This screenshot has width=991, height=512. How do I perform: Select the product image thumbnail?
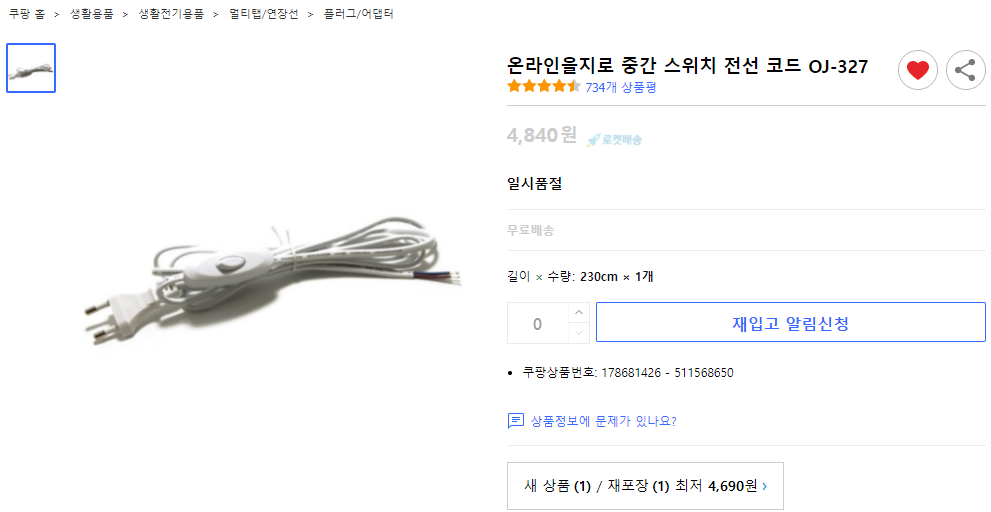(31, 68)
